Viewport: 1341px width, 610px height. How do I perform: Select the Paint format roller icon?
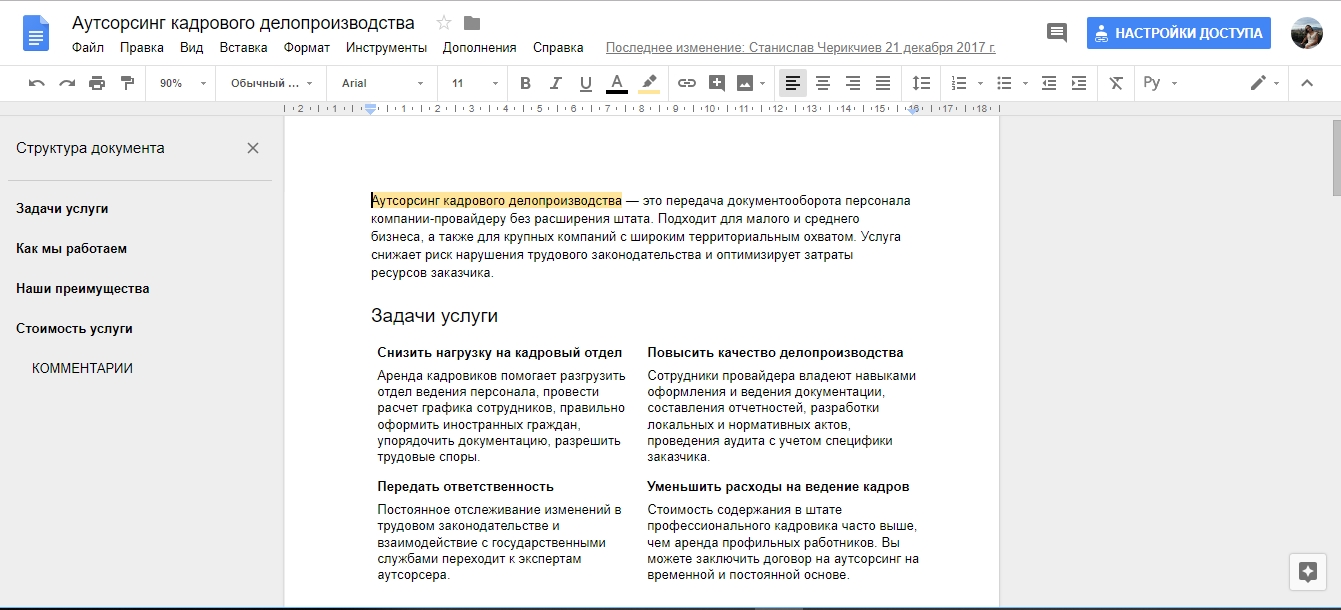127,83
